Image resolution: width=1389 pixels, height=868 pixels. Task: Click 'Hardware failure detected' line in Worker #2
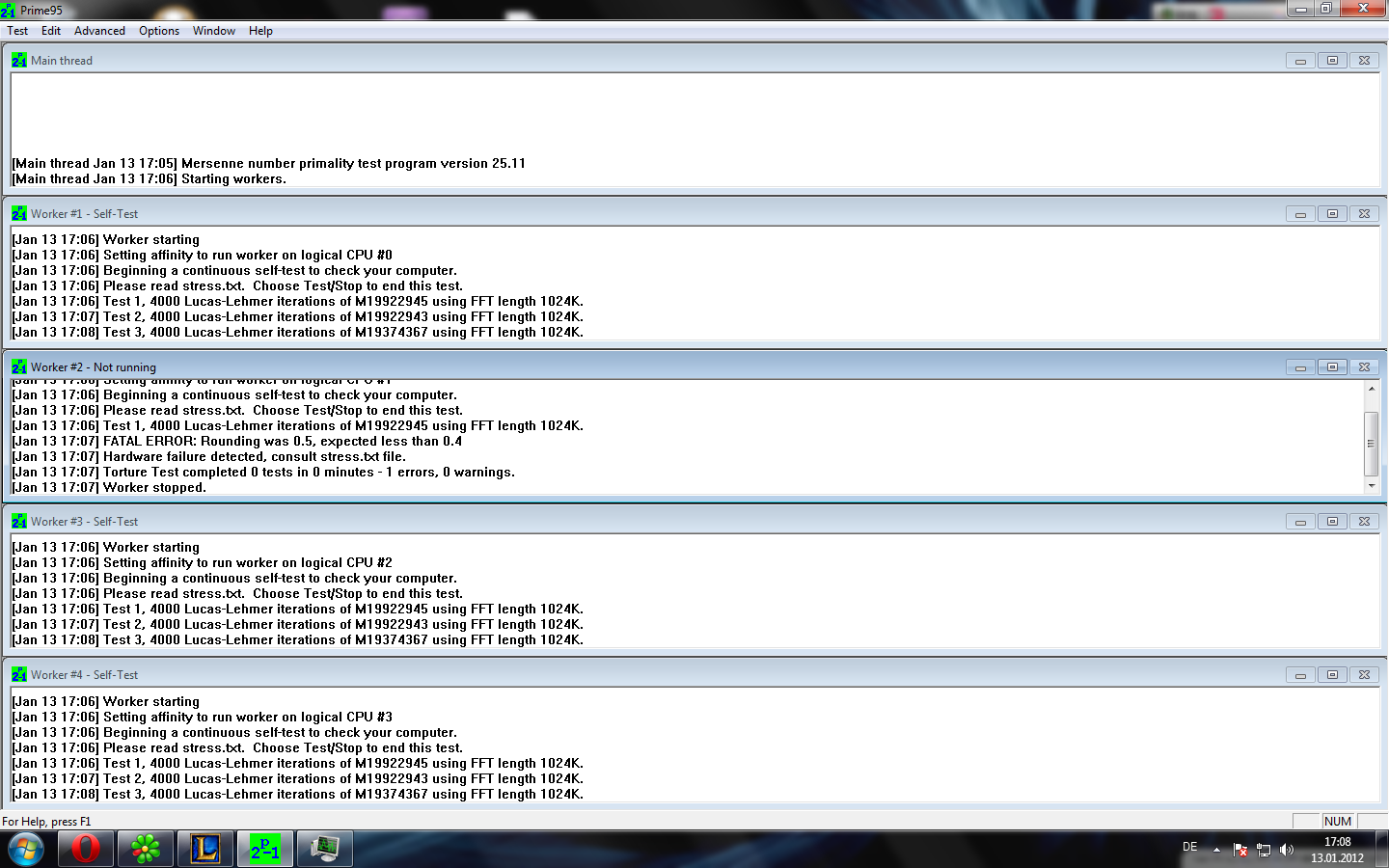point(209,456)
